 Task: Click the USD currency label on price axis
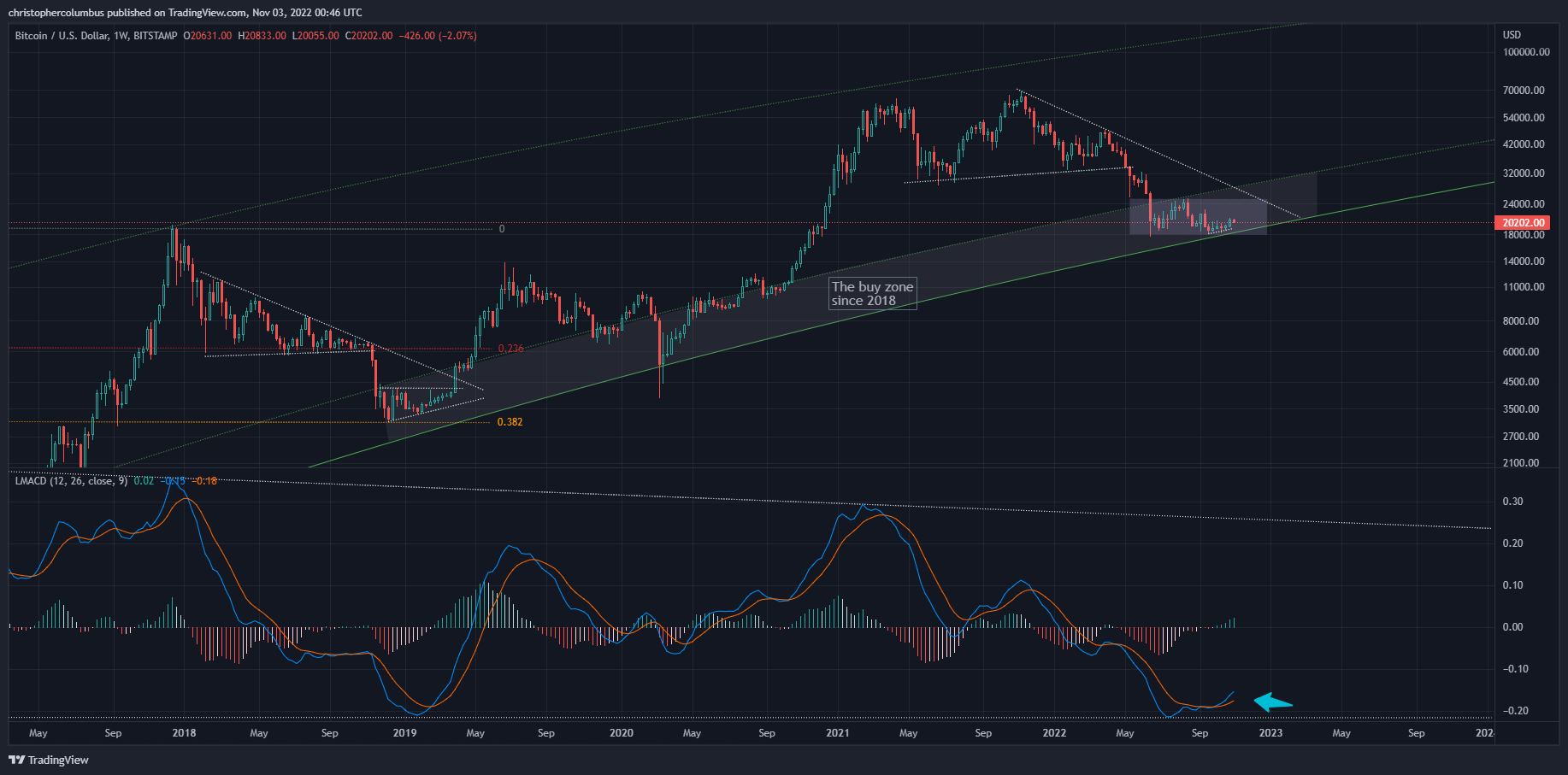coord(1512,35)
